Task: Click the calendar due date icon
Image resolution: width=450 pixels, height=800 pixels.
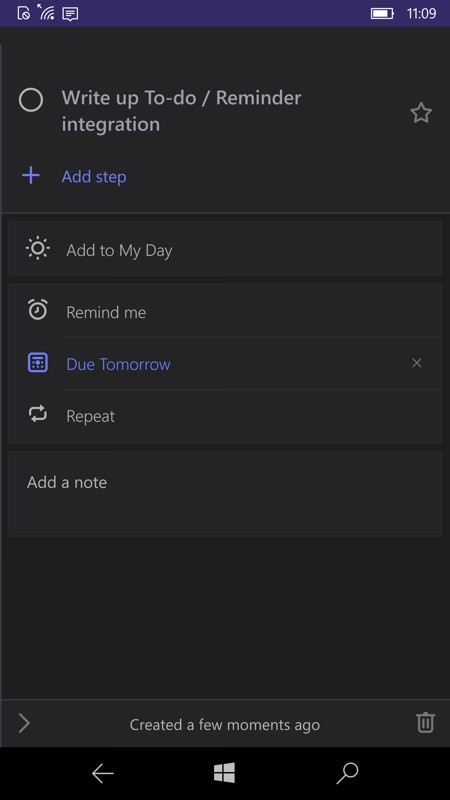Action: [38, 363]
